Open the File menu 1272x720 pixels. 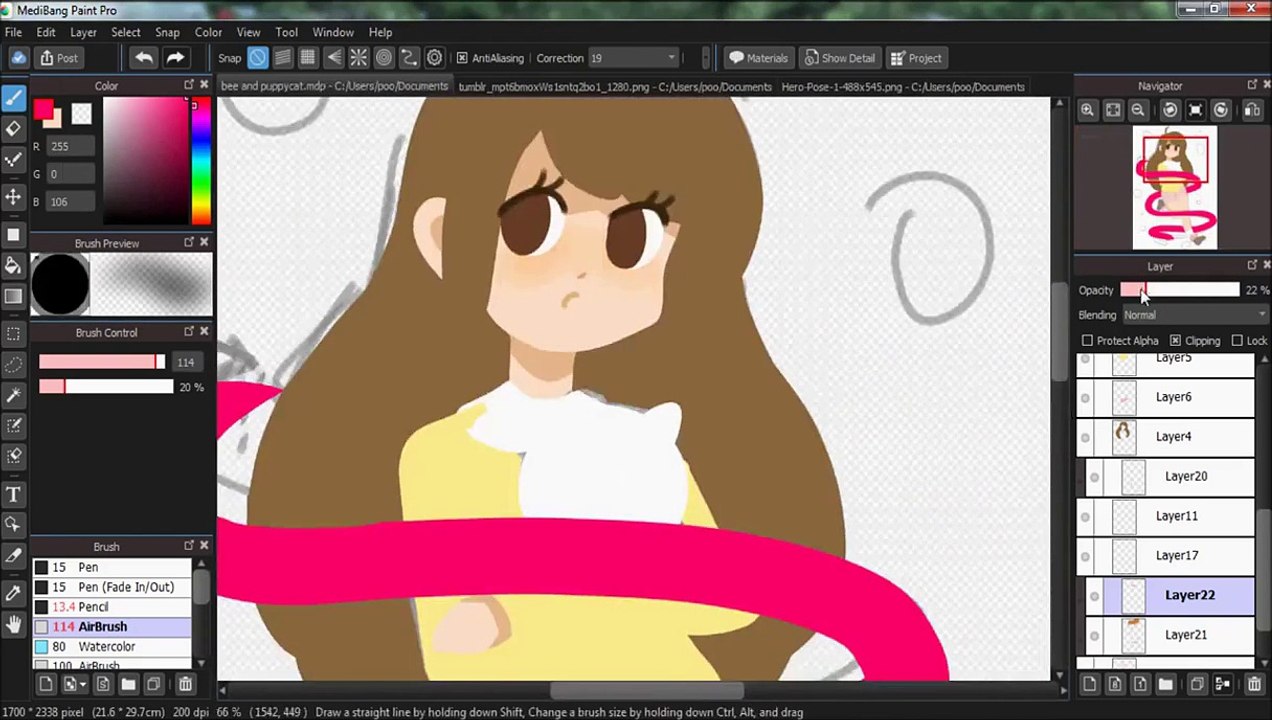pos(14,32)
